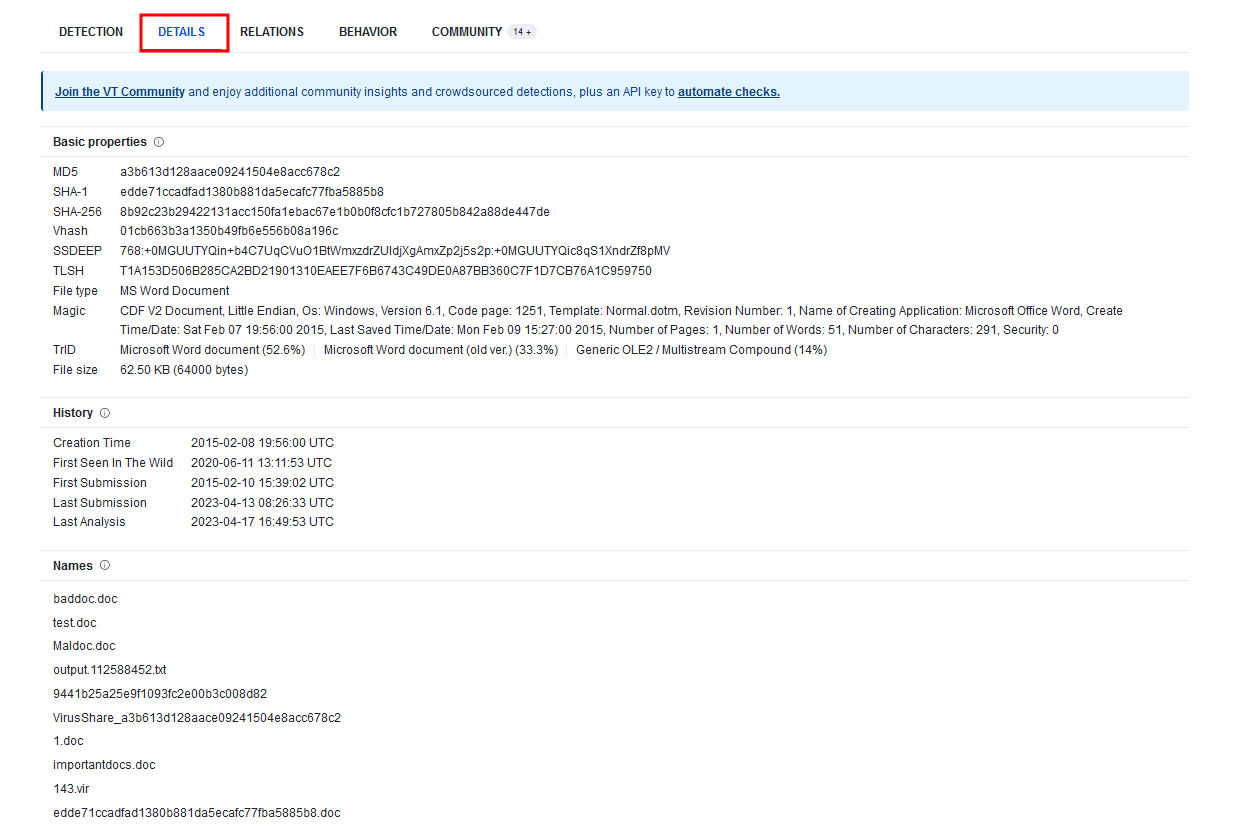Switch to the BEHAVIOR tab
Viewport: 1237px width, 833px height.
(367, 31)
